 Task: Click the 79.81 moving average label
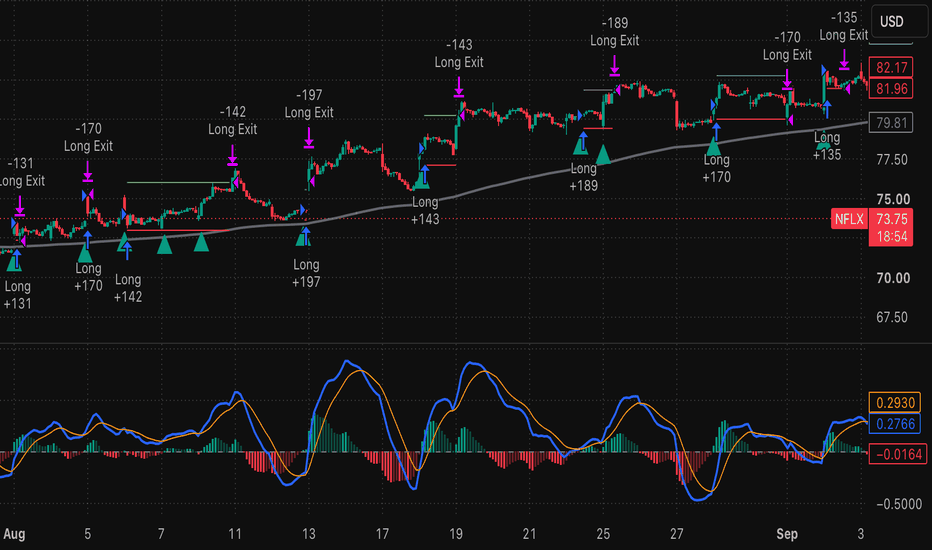(x=890, y=123)
